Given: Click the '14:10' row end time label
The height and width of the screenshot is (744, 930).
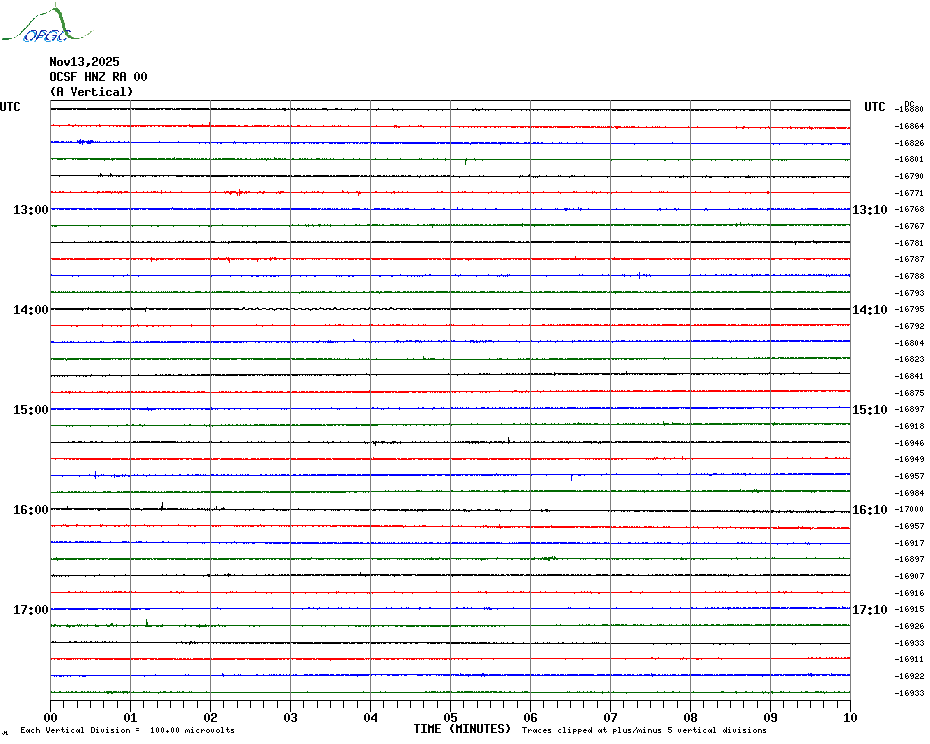Looking at the screenshot, I should click(x=870, y=310).
